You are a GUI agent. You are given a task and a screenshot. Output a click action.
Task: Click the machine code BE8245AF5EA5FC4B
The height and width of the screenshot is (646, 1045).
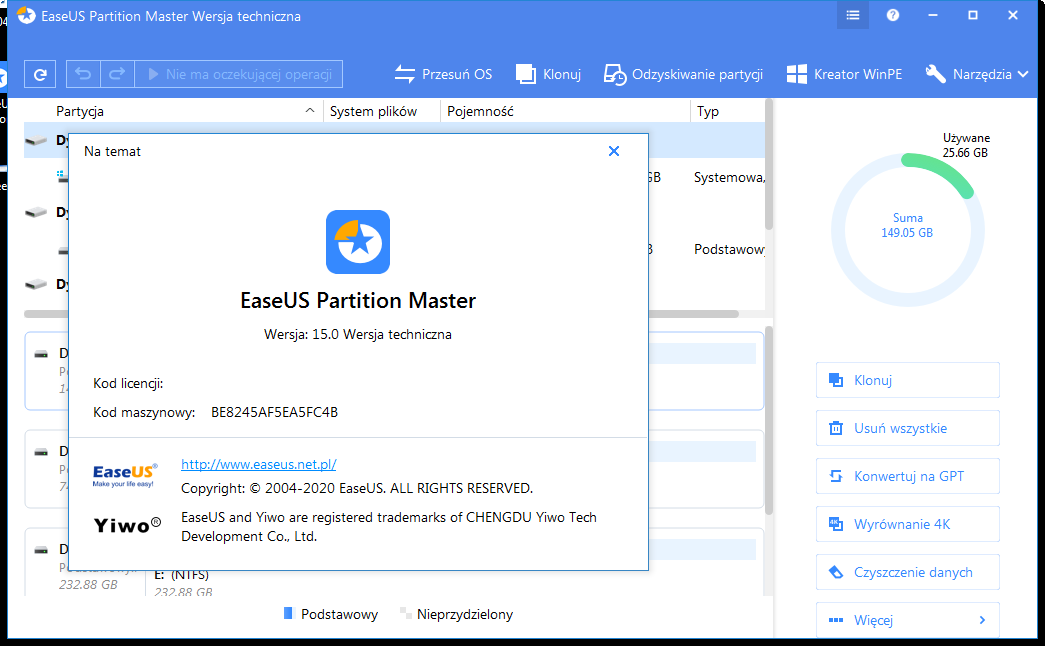coord(275,412)
